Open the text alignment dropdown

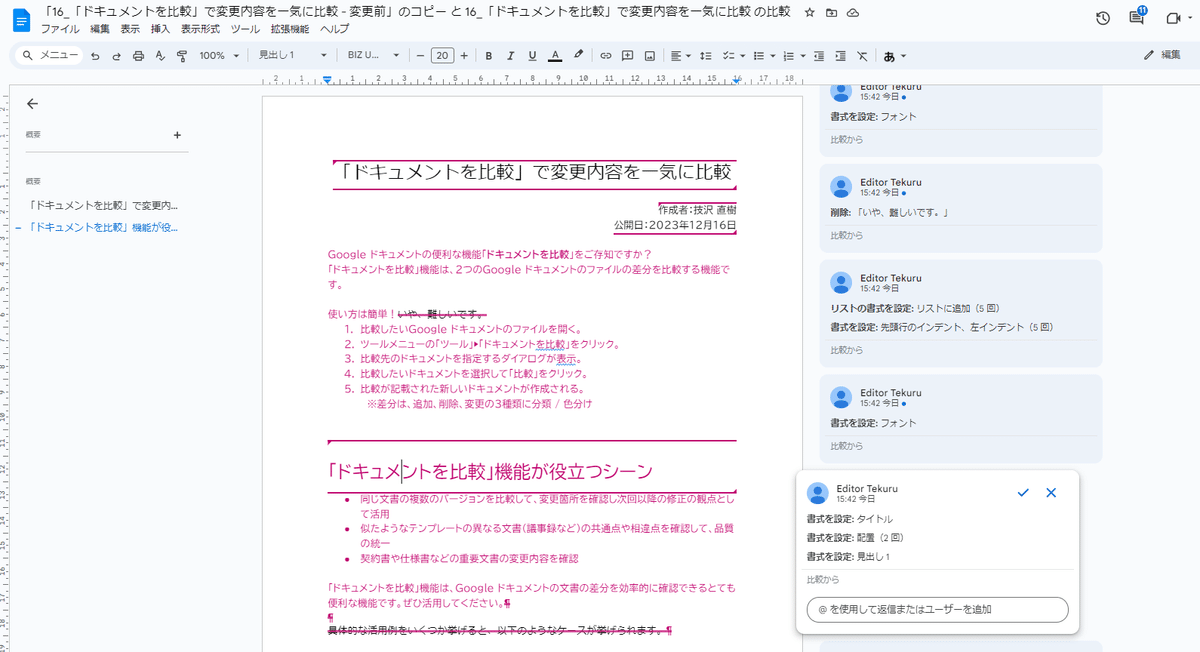point(681,56)
